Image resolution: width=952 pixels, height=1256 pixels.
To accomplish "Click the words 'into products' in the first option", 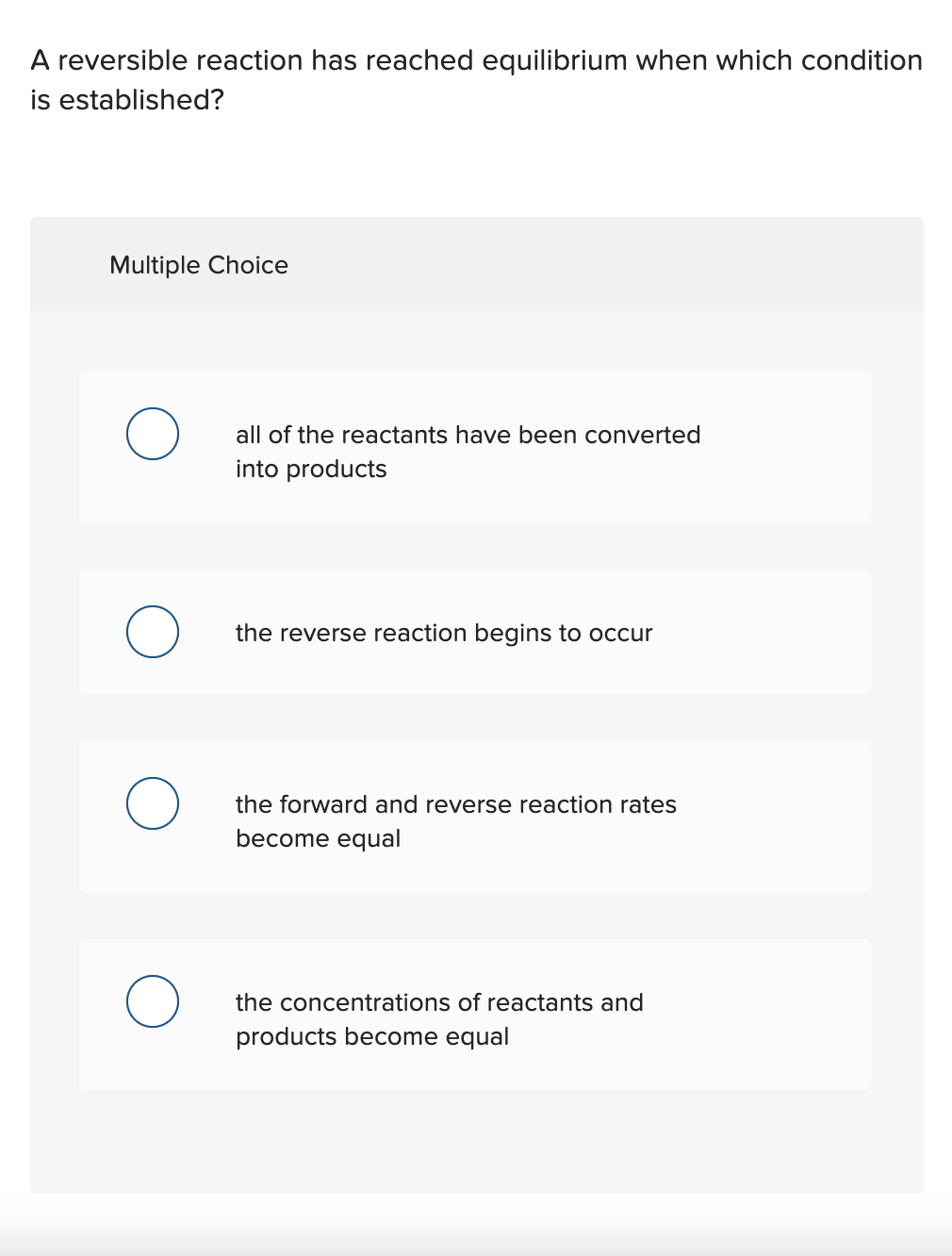I will [311, 469].
